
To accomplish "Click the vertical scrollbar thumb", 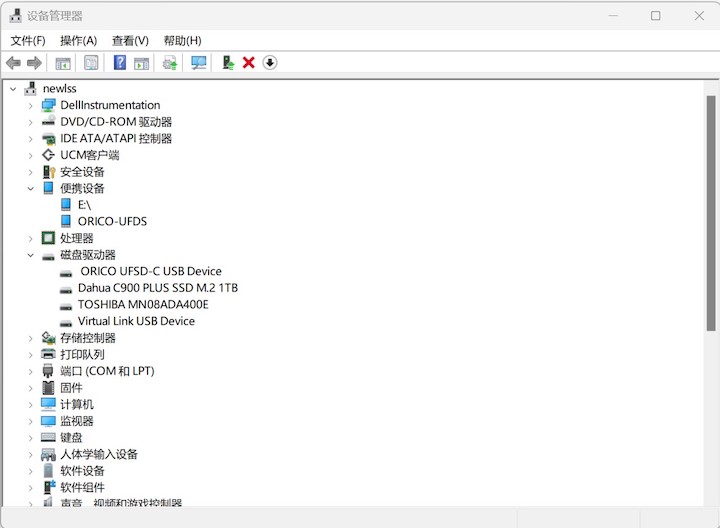I will click(x=711, y=210).
